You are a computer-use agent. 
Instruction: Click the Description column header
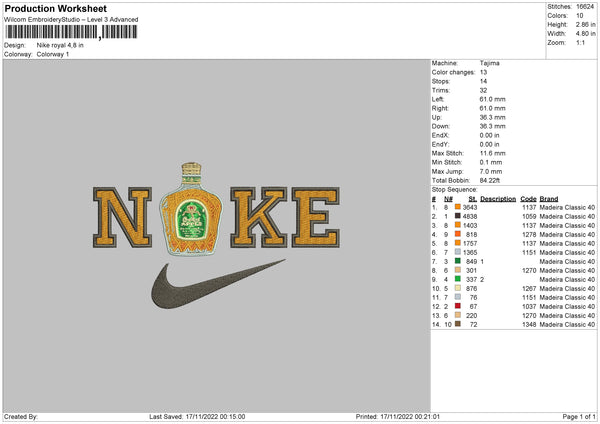498,199
